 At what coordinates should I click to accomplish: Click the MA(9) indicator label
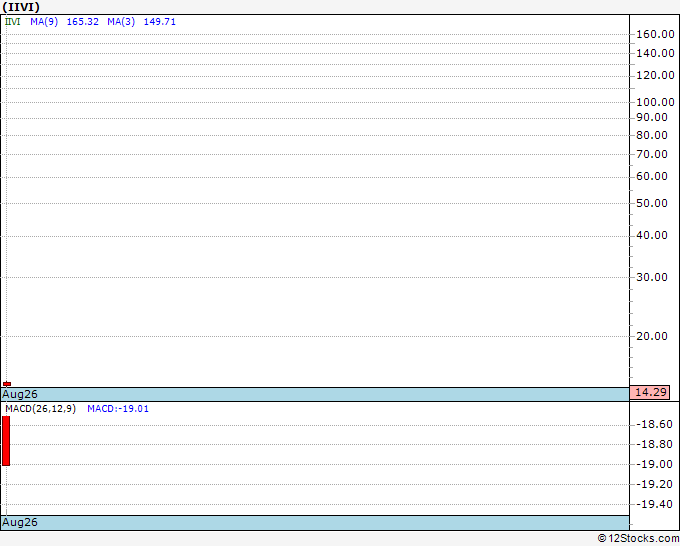pos(44,22)
